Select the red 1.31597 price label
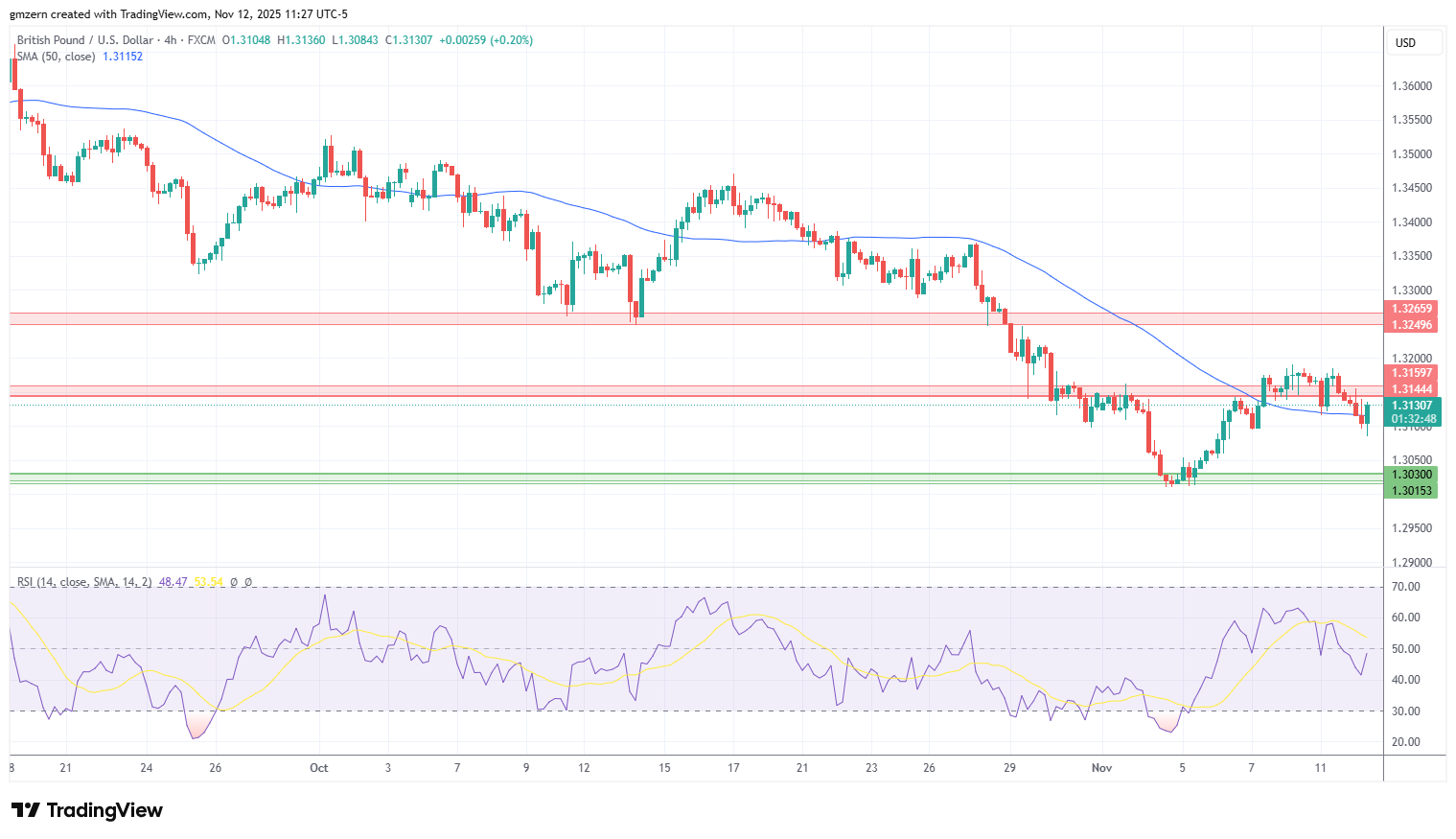The image size is (1456, 839). click(1412, 373)
